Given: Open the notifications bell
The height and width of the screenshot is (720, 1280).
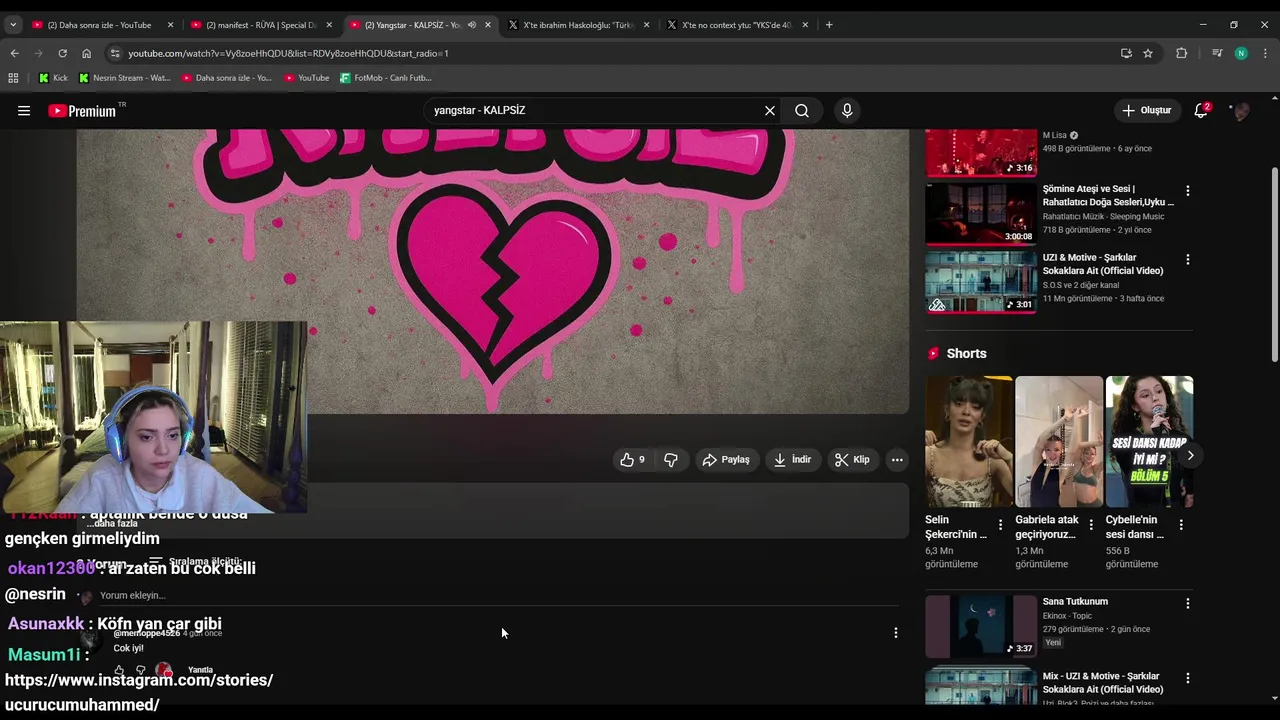Looking at the screenshot, I should click(1201, 111).
